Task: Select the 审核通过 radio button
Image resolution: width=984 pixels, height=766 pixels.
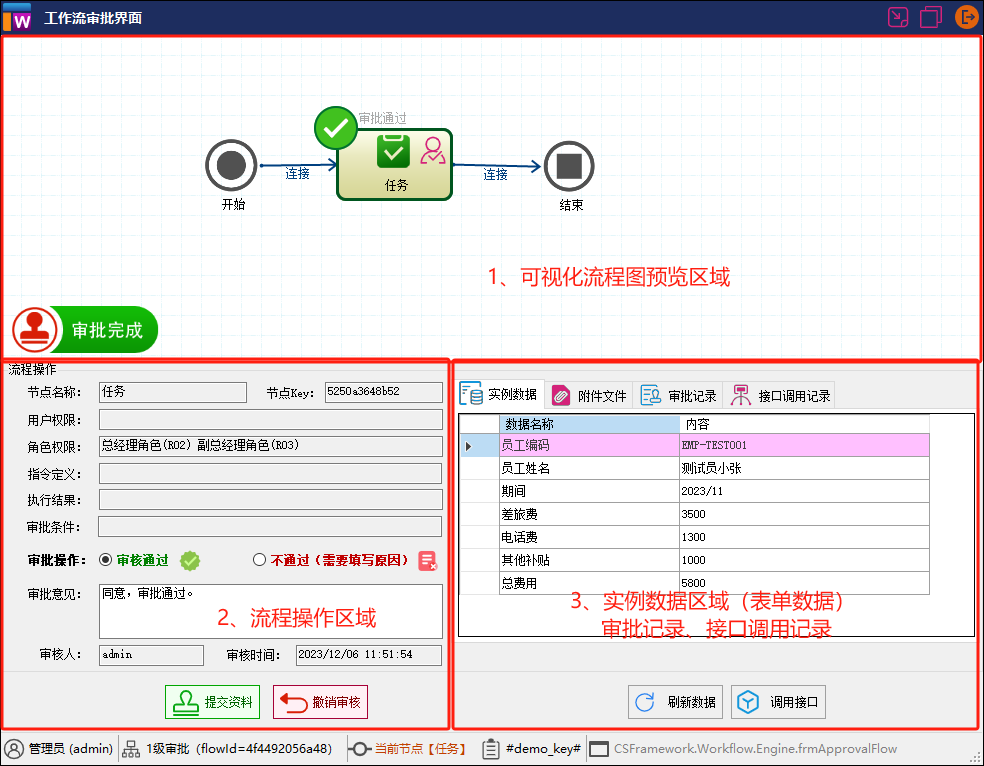Action: point(105,560)
